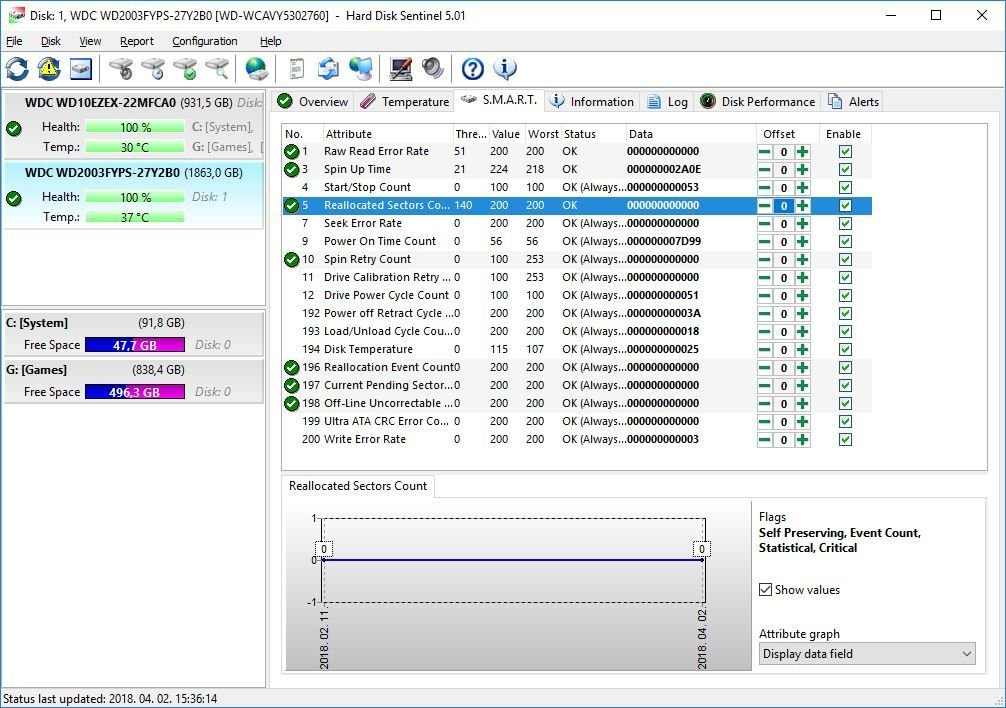Click the Refresh toolbar icon

17,69
